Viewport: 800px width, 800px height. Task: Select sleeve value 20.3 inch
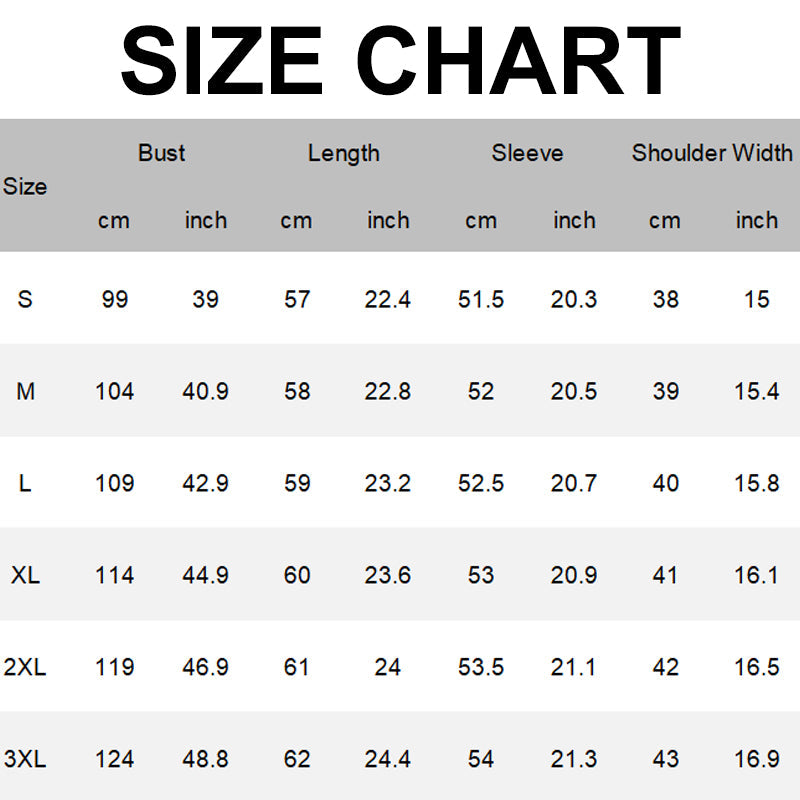573,299
